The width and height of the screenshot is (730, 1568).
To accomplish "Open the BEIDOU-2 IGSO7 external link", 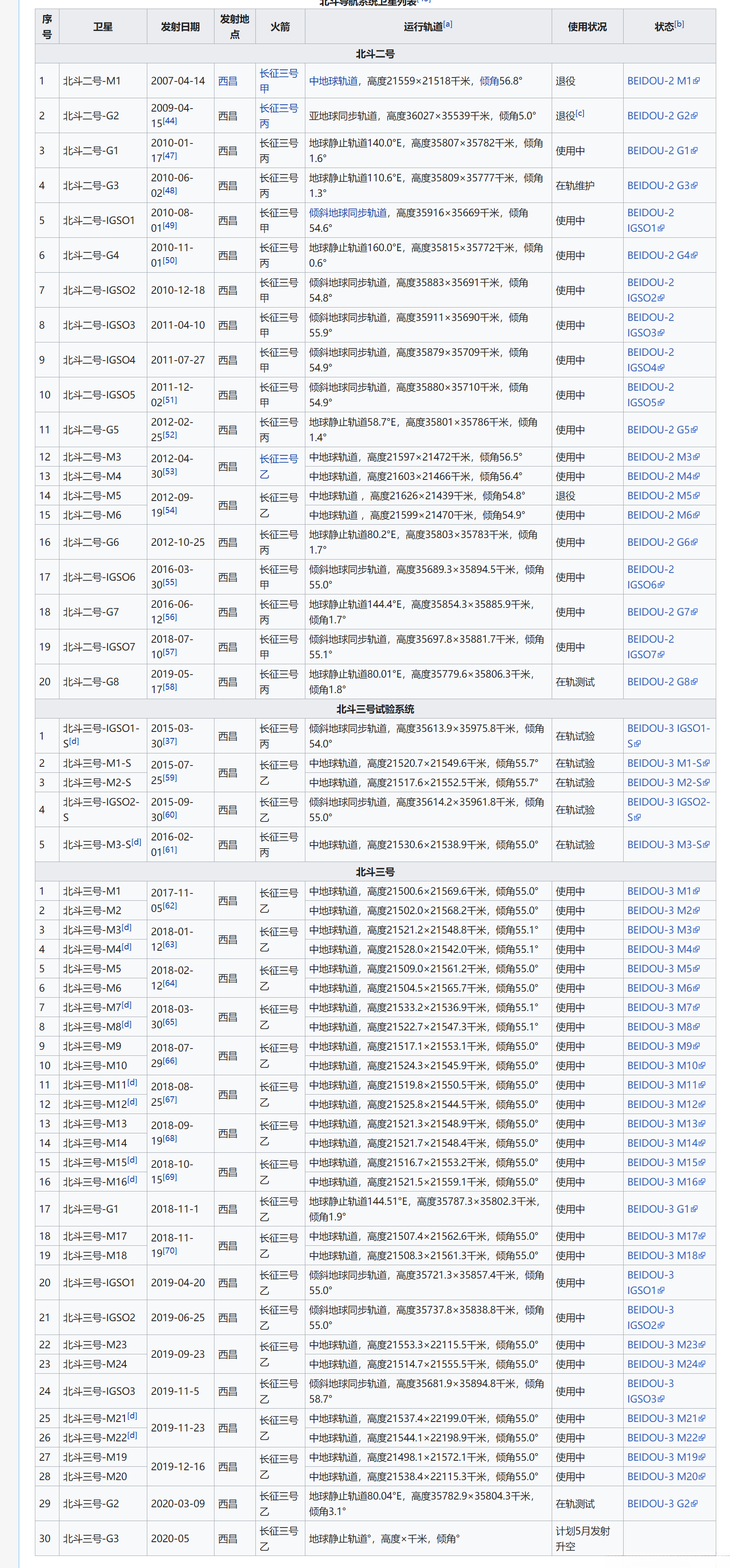I will [650, 647].
